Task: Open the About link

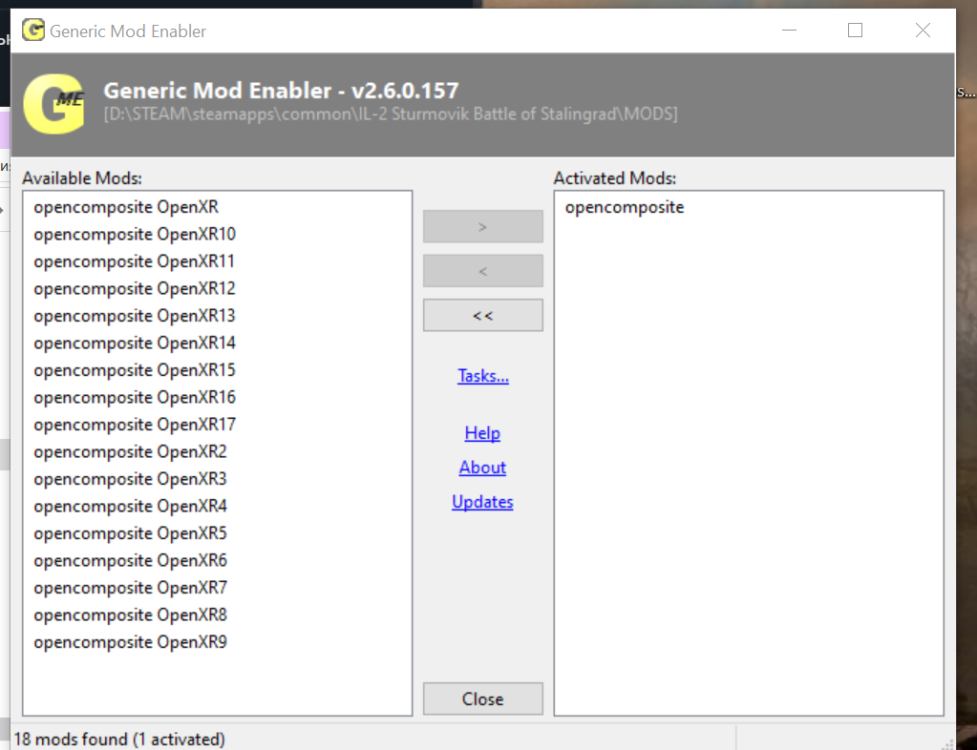Action: pos(482,467)
